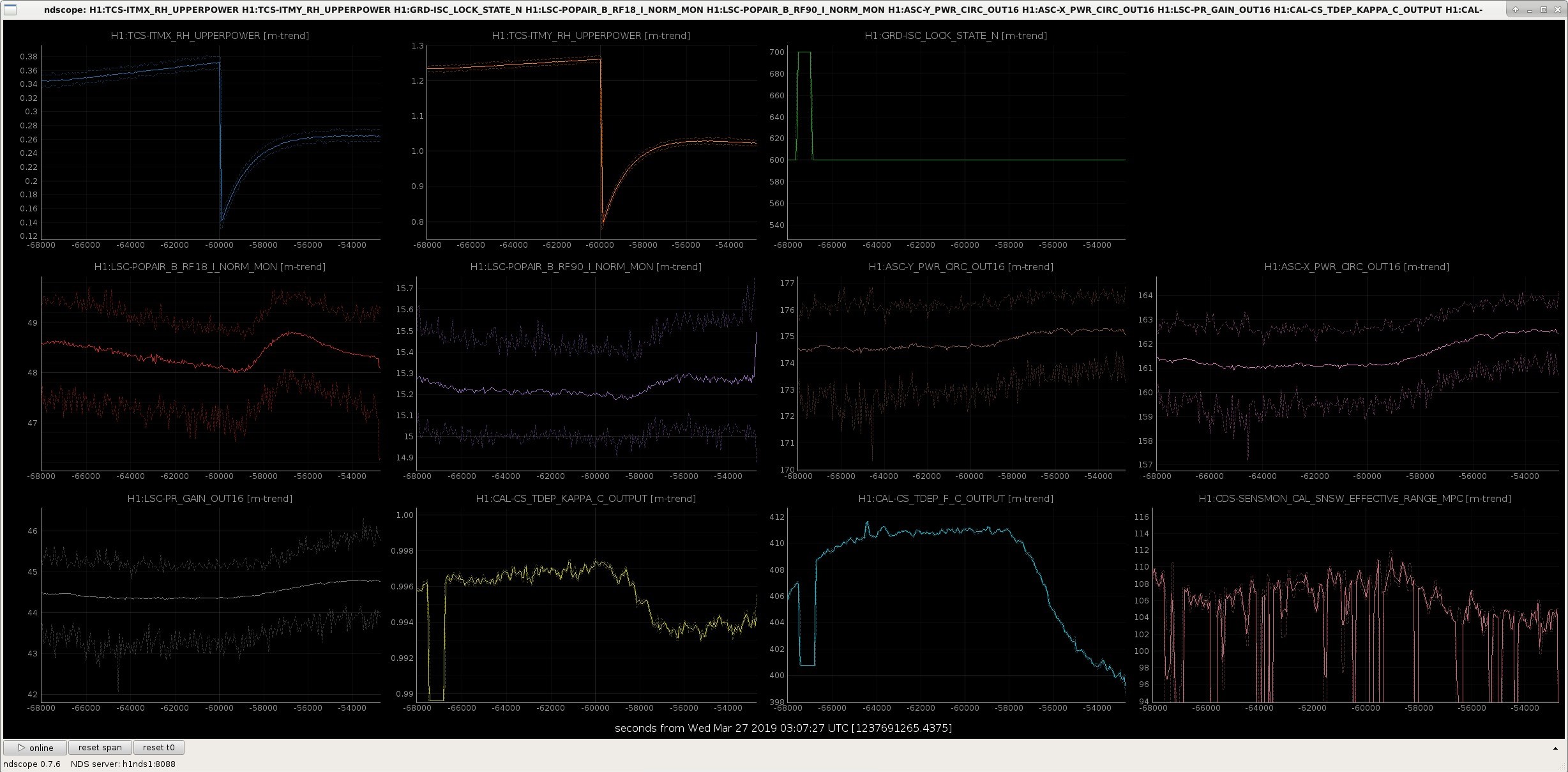The height and width of the screenshot is (772, 1568).
Task: Click the H1:CAL-CS_TDEP_F_C_OUTPUT cyan plot
Action: point(956,605)
